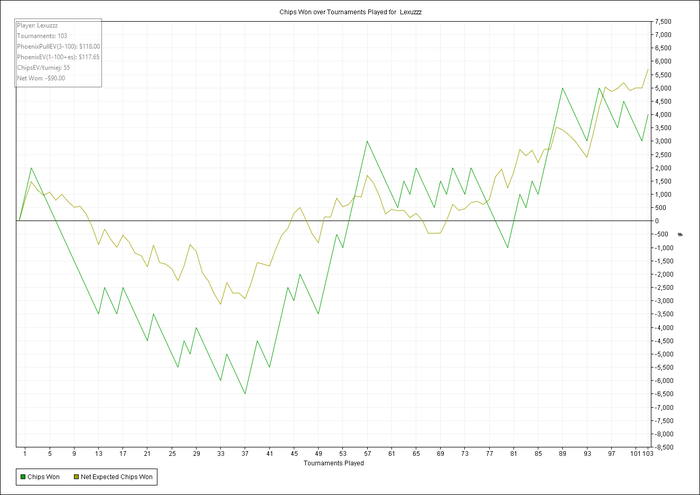Click the Chips Won dip at tournament 80

click(508, 247)
